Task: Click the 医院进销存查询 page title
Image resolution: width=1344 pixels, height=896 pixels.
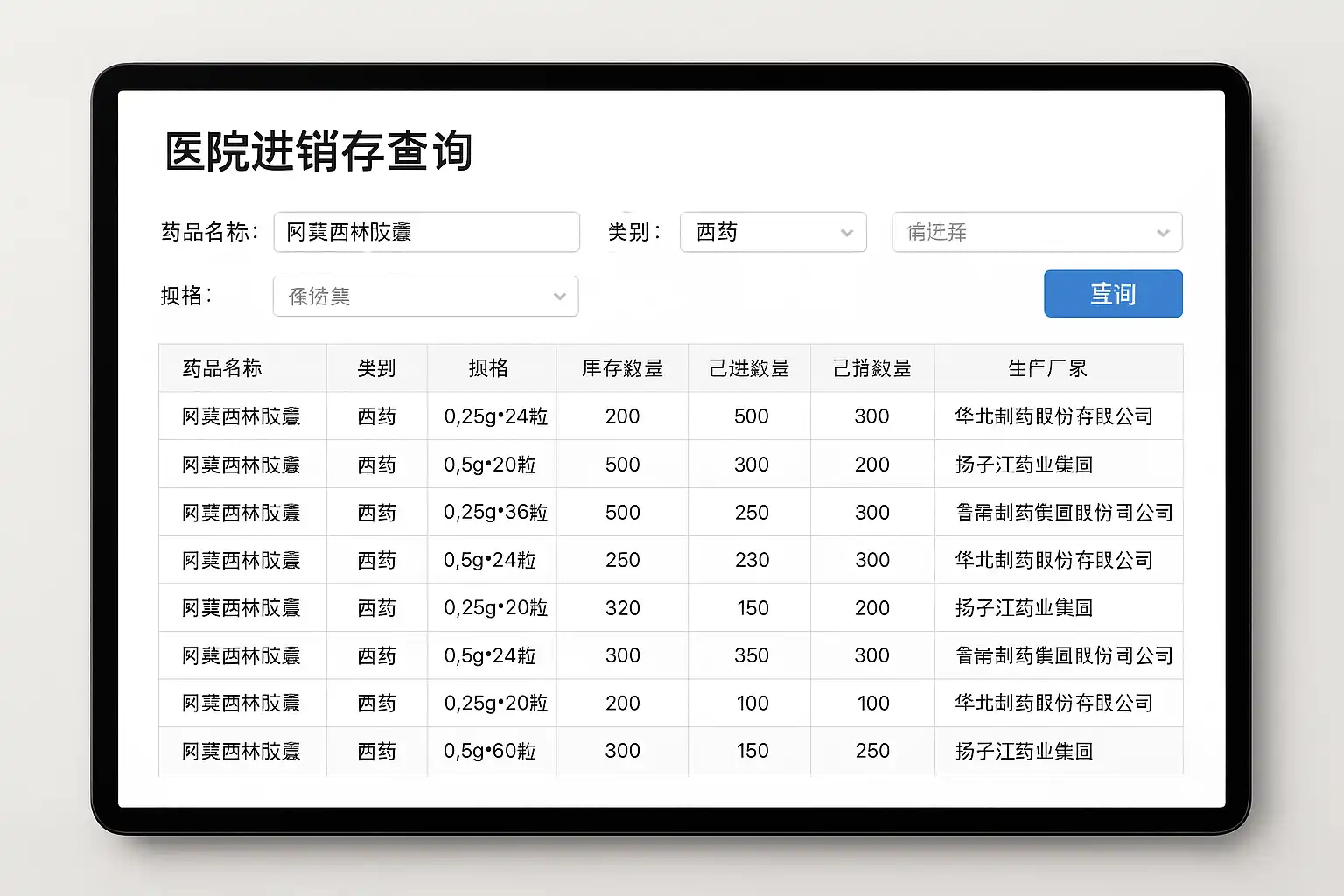Action: [x=319, y=151]
